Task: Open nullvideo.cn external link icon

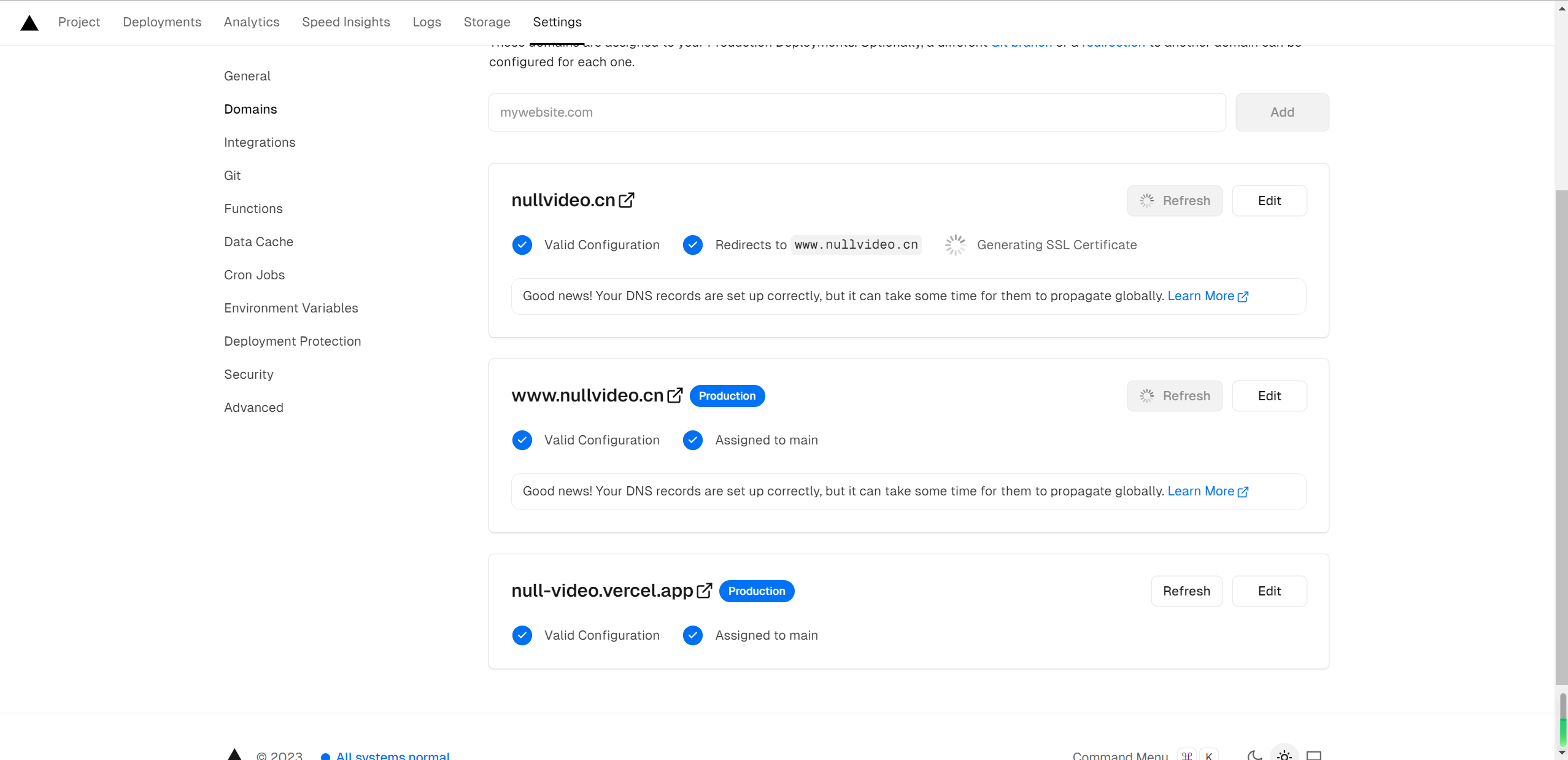Action: click(627, 200)
